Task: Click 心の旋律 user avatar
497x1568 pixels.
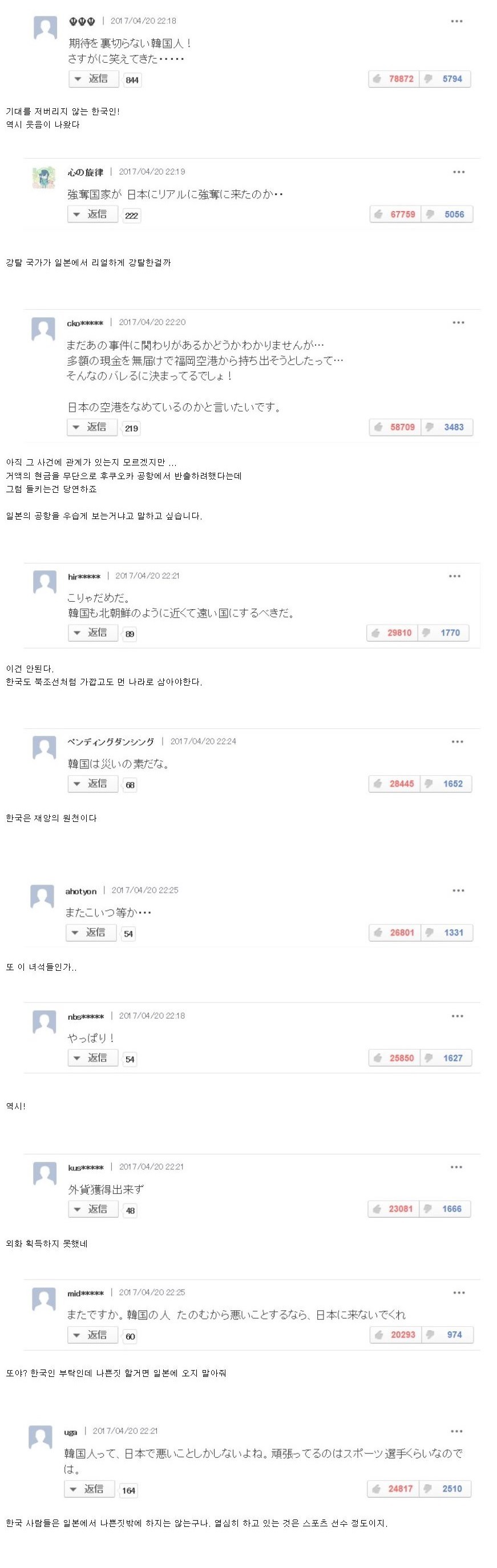Action: coord(44,177)
